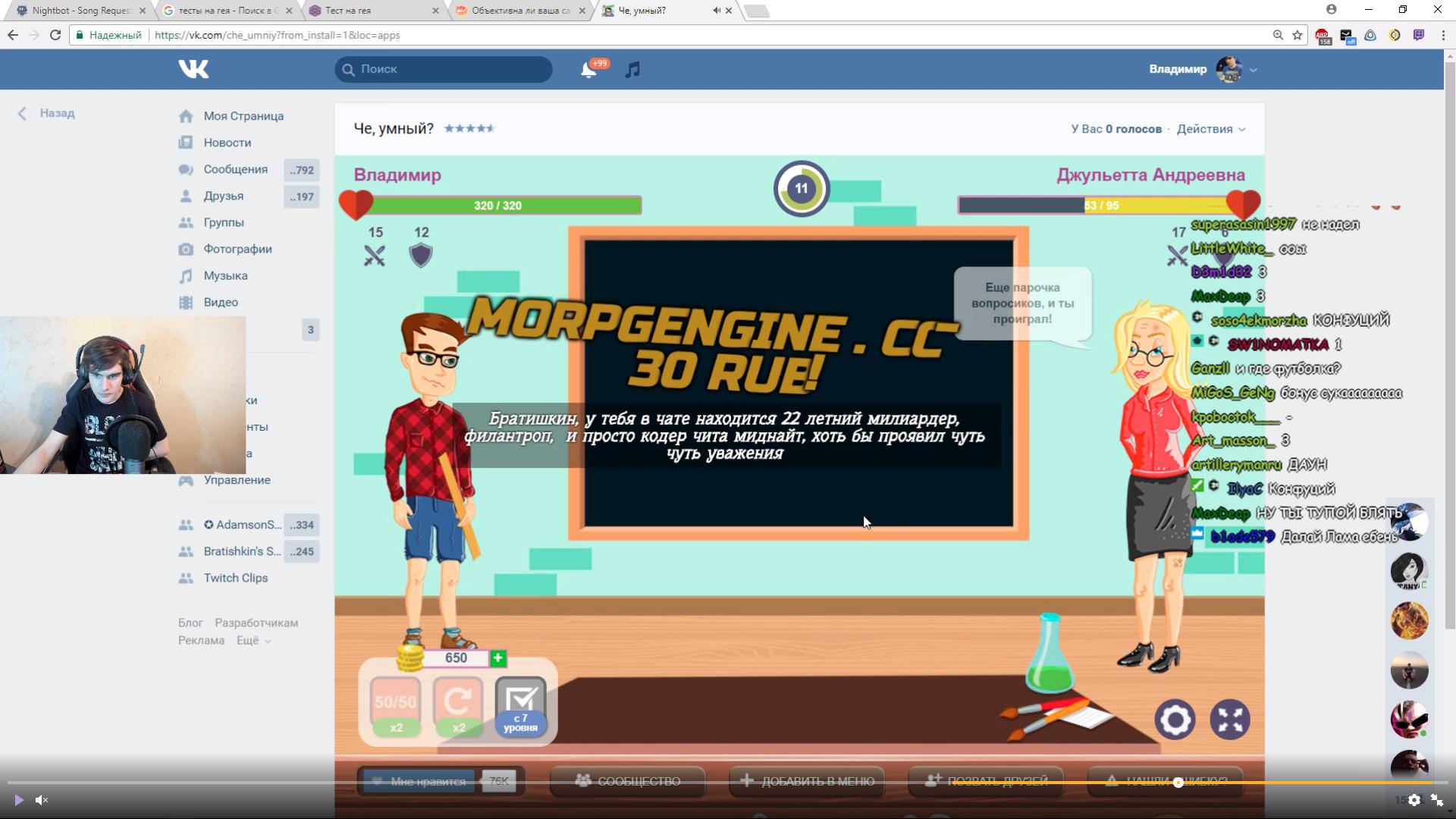Open the Владимир profile menu arrow
This screenshot has height=819, width=1456.
1254,70
